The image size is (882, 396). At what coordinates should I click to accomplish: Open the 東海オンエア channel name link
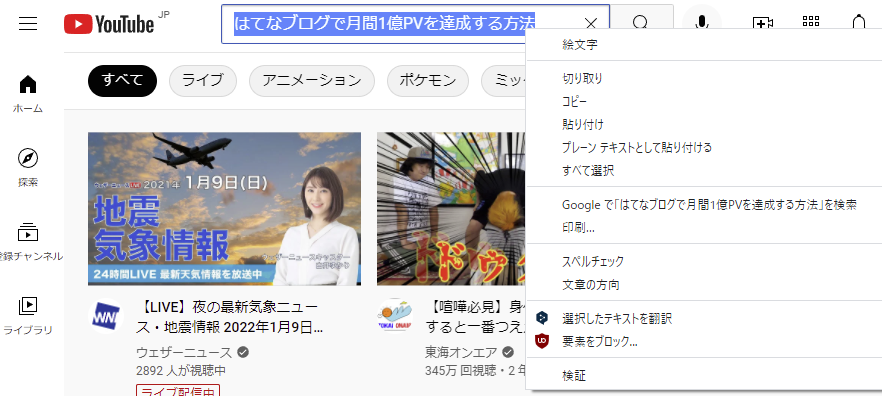461,353
